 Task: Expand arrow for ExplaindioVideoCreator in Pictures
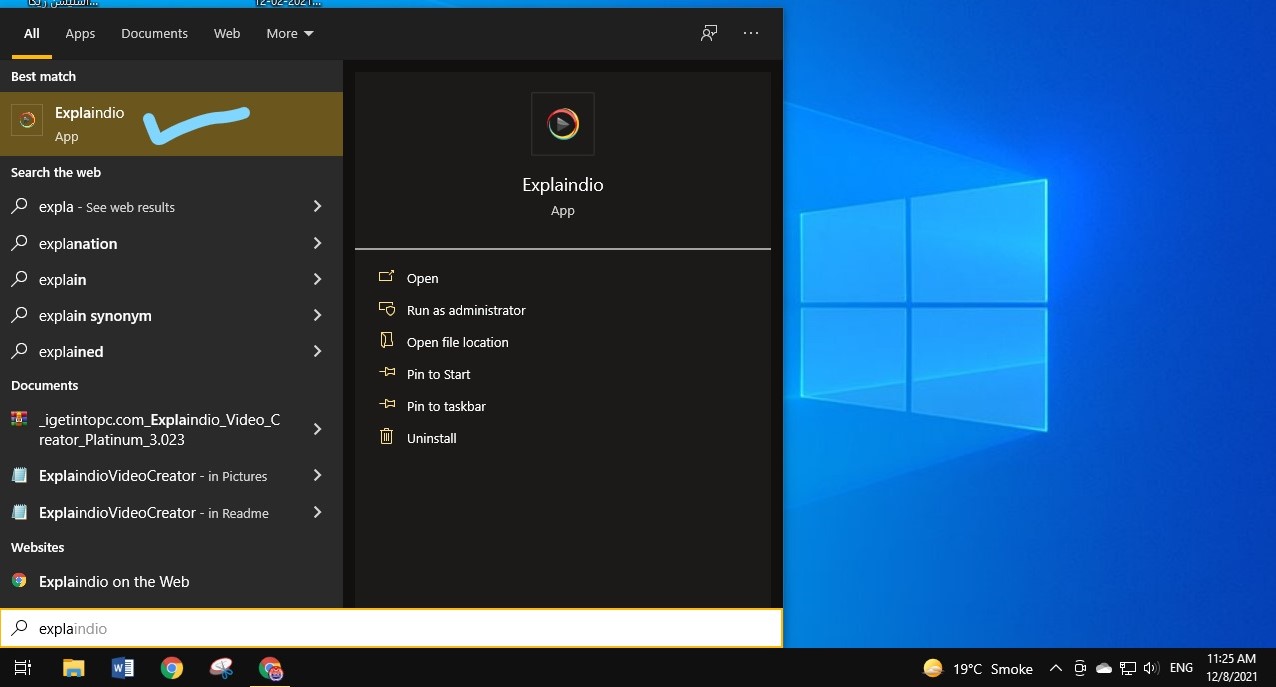317,475
